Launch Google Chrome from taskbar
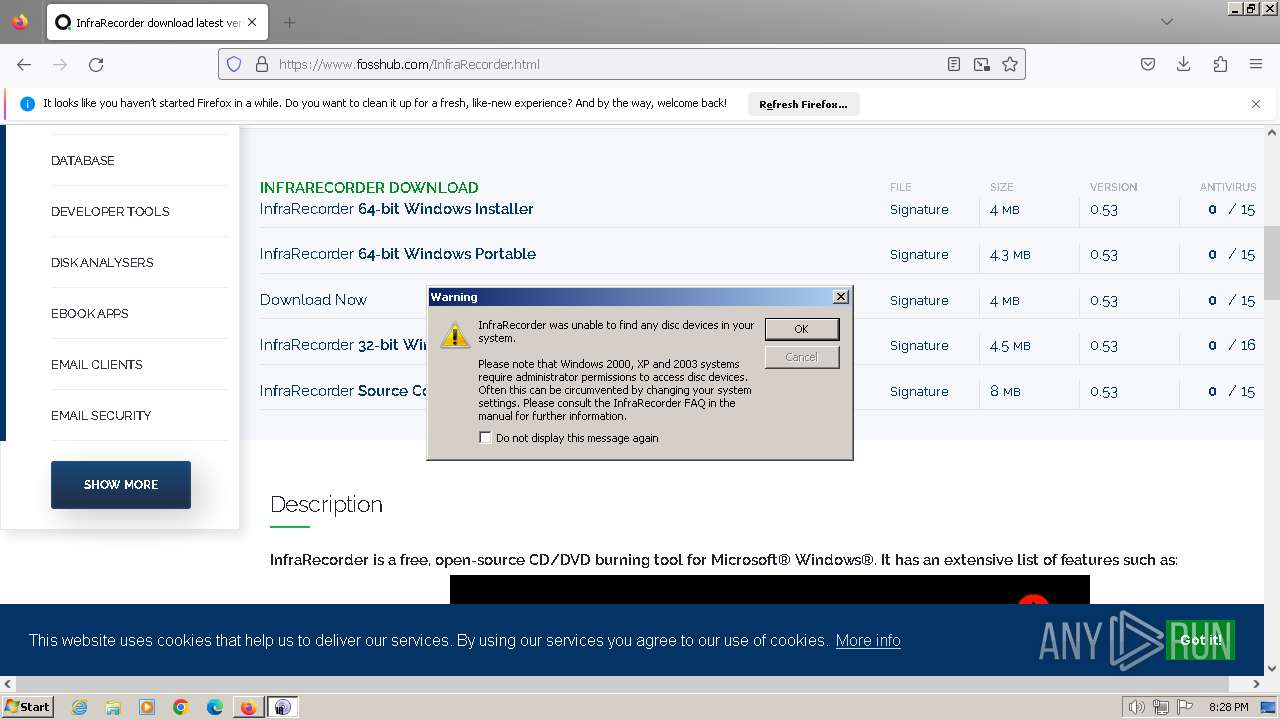The width and height of the screenshot is (1280, 720). point(181,707)
